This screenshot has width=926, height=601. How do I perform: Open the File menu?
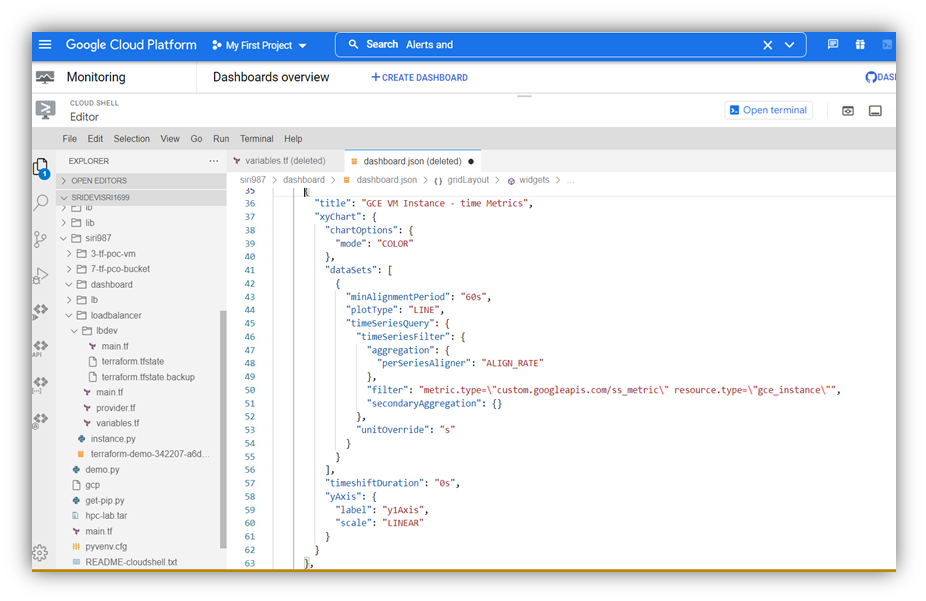point(70,139)
